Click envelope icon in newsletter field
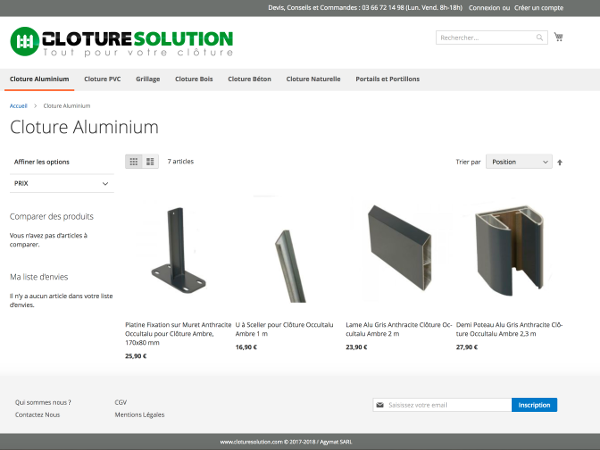The height and width of the screenshot is (450, 600). click(x=380, y=405)
